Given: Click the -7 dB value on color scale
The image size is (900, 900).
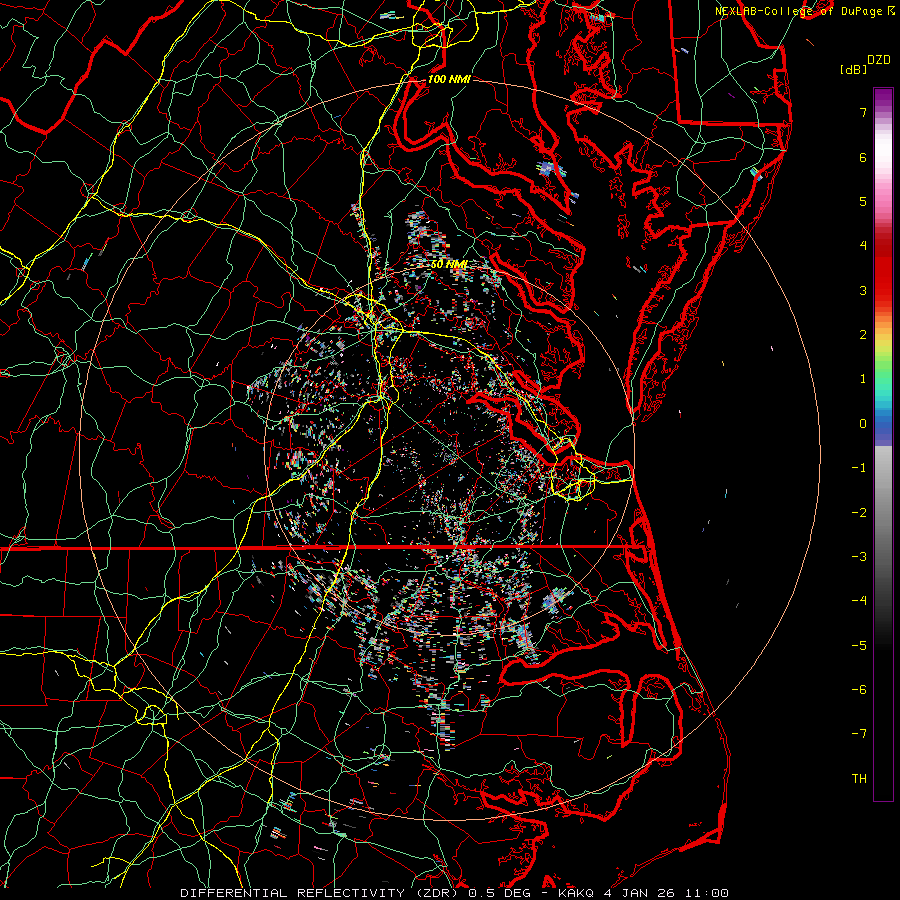Looking at the screenshot, I should click(x=859, y=734).
